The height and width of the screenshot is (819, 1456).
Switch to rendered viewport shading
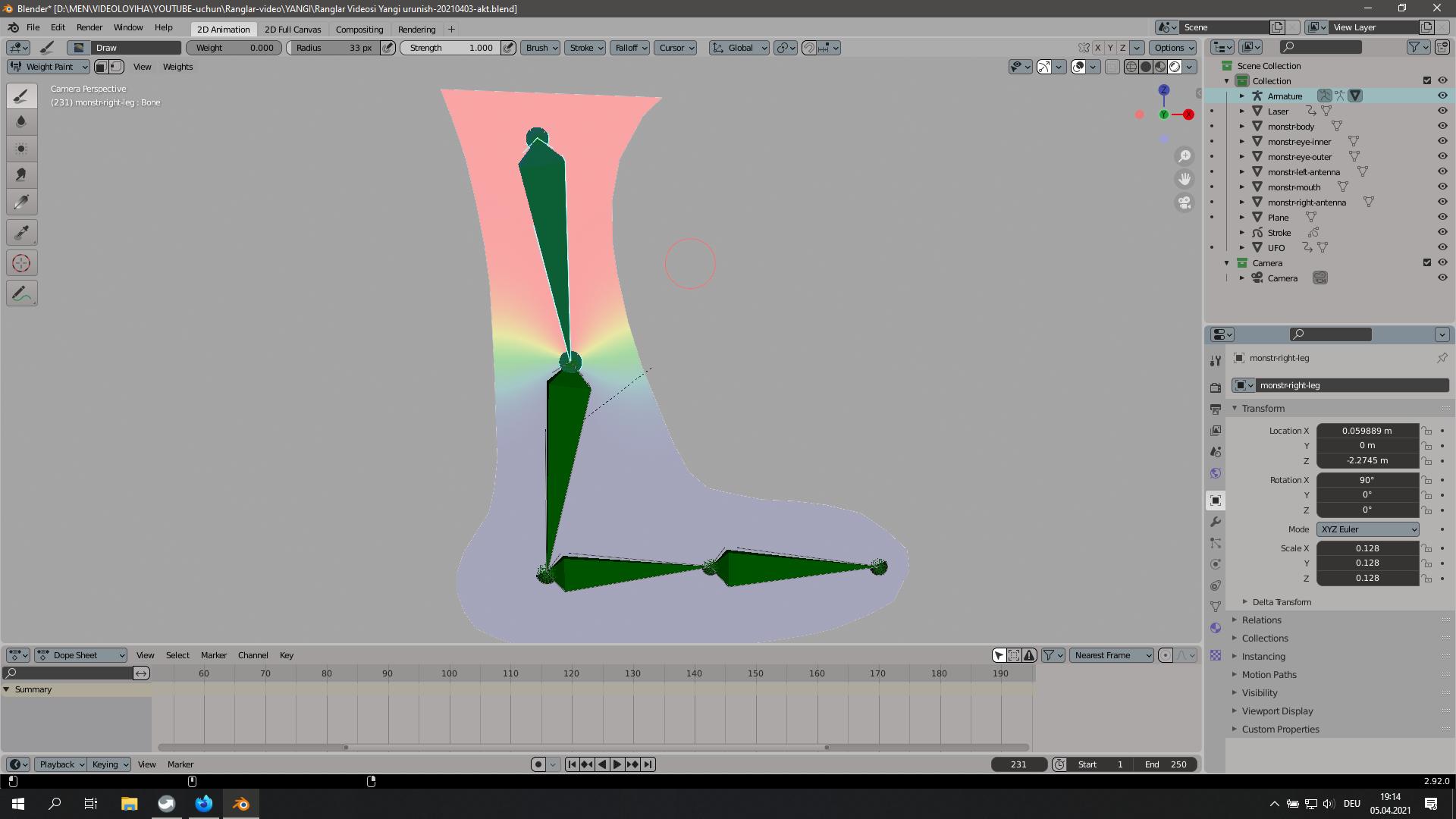[1175, 67]
